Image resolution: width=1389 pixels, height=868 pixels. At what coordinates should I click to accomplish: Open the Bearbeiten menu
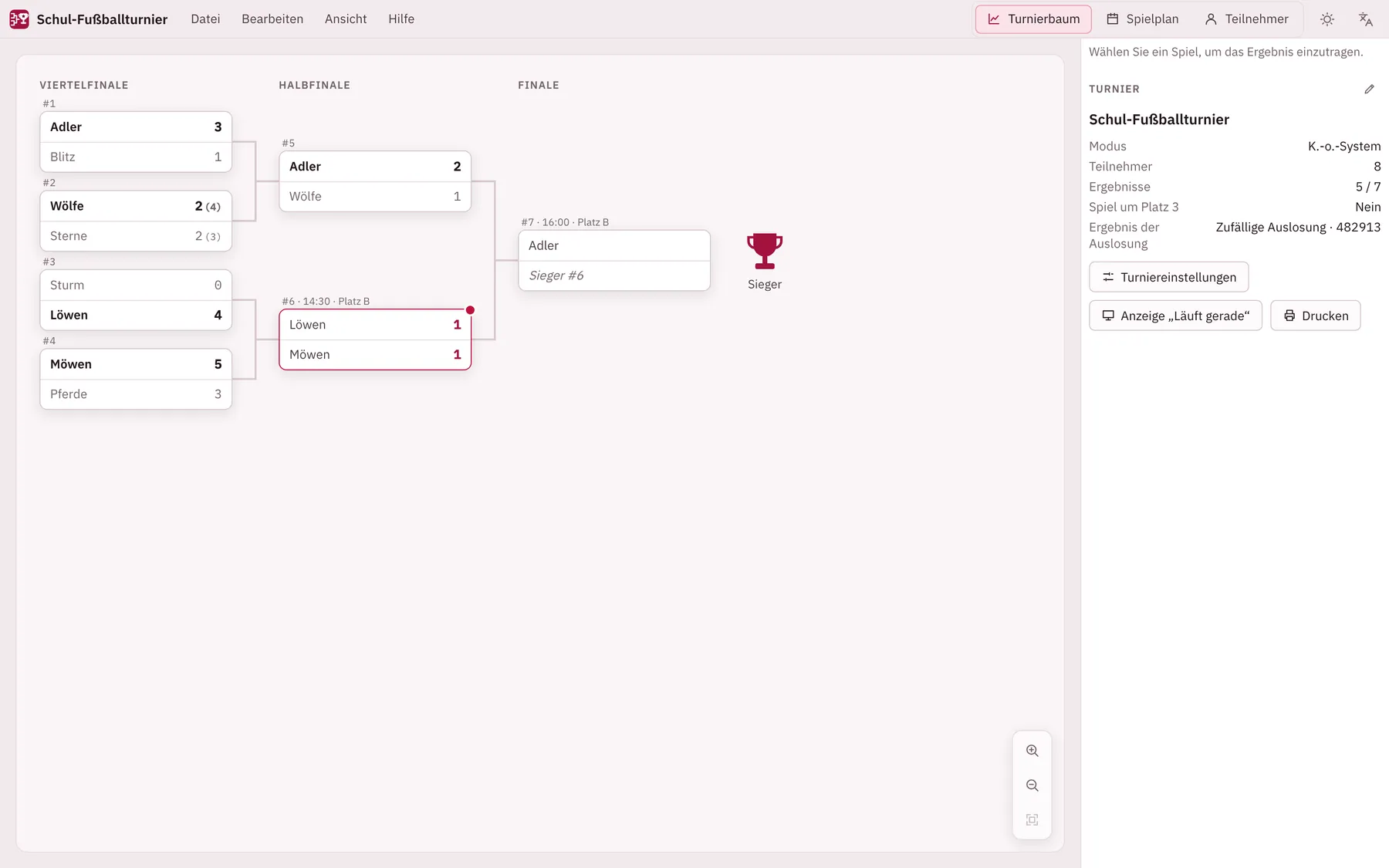coord(272,19)
